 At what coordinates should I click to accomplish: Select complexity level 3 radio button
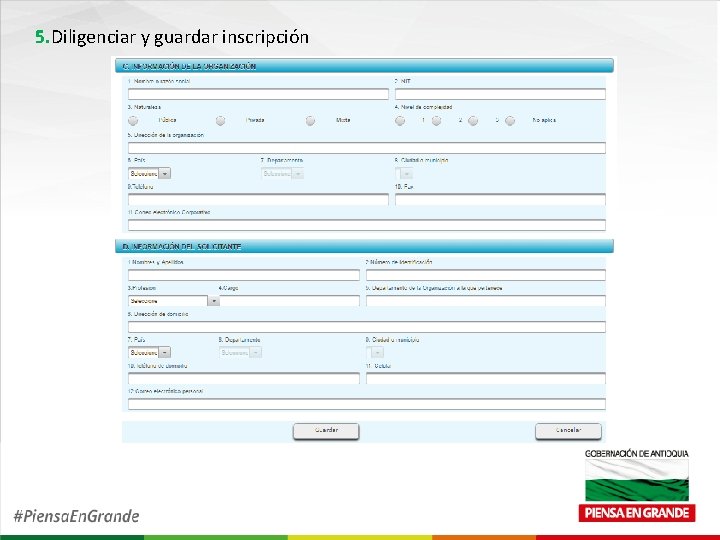(473, 120)
